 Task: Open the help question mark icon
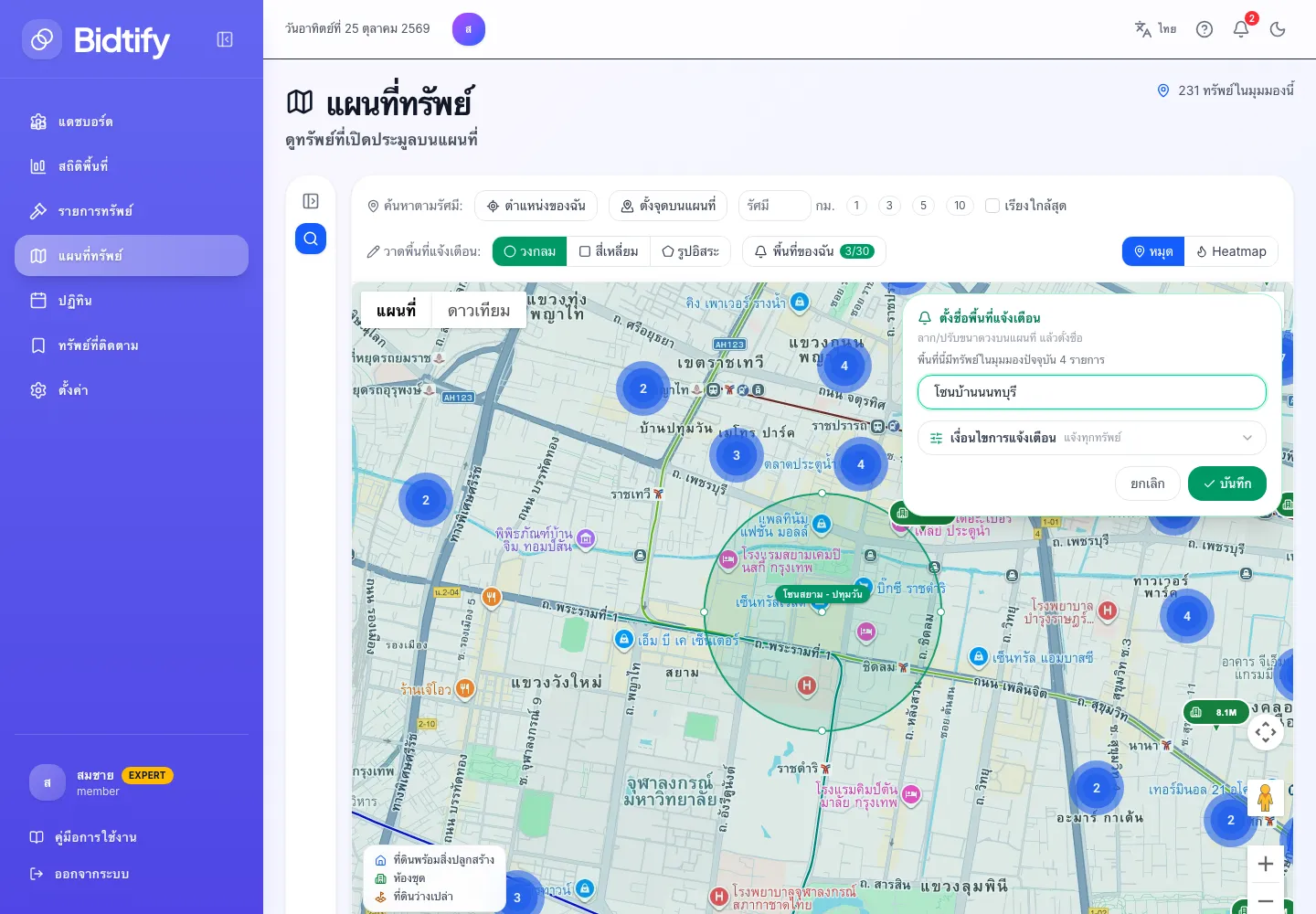coord(1205,29)
